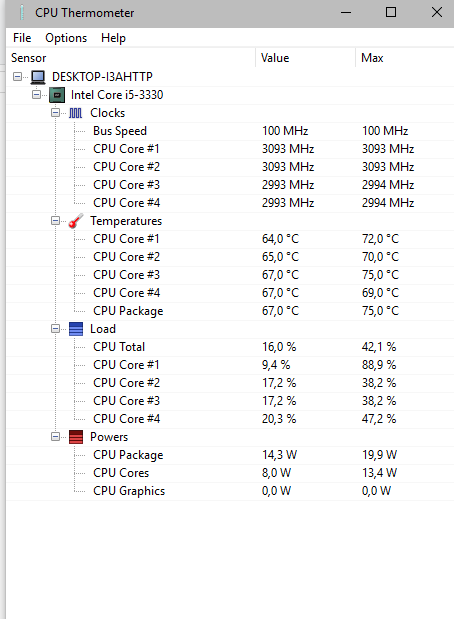Collapse the Load section
The image size is (454, 619).
click(55, 328)
